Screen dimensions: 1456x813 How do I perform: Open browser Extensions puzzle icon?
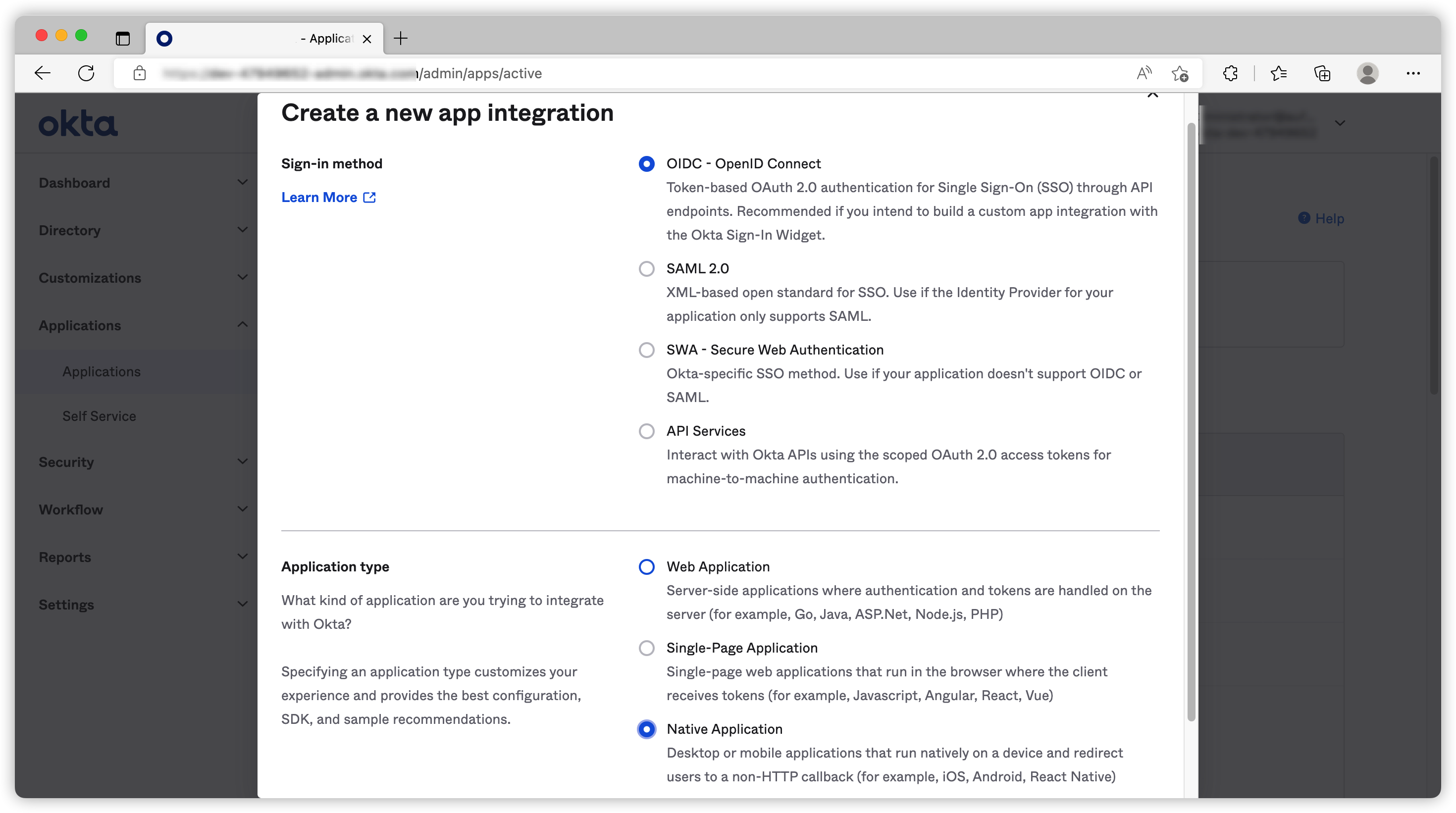point(1230,73)
